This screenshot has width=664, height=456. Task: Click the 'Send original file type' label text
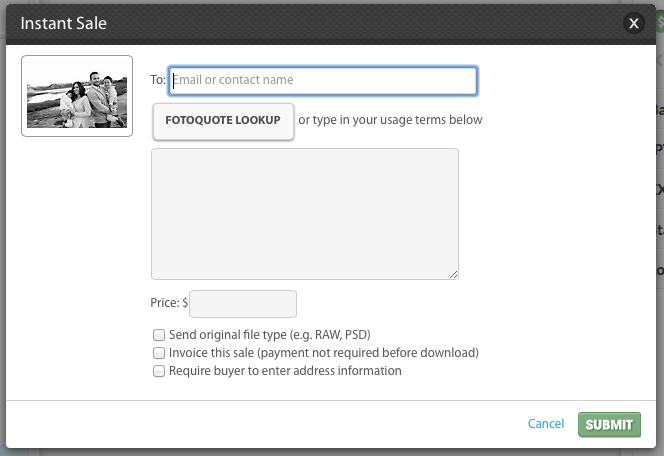tap(270, 335)
